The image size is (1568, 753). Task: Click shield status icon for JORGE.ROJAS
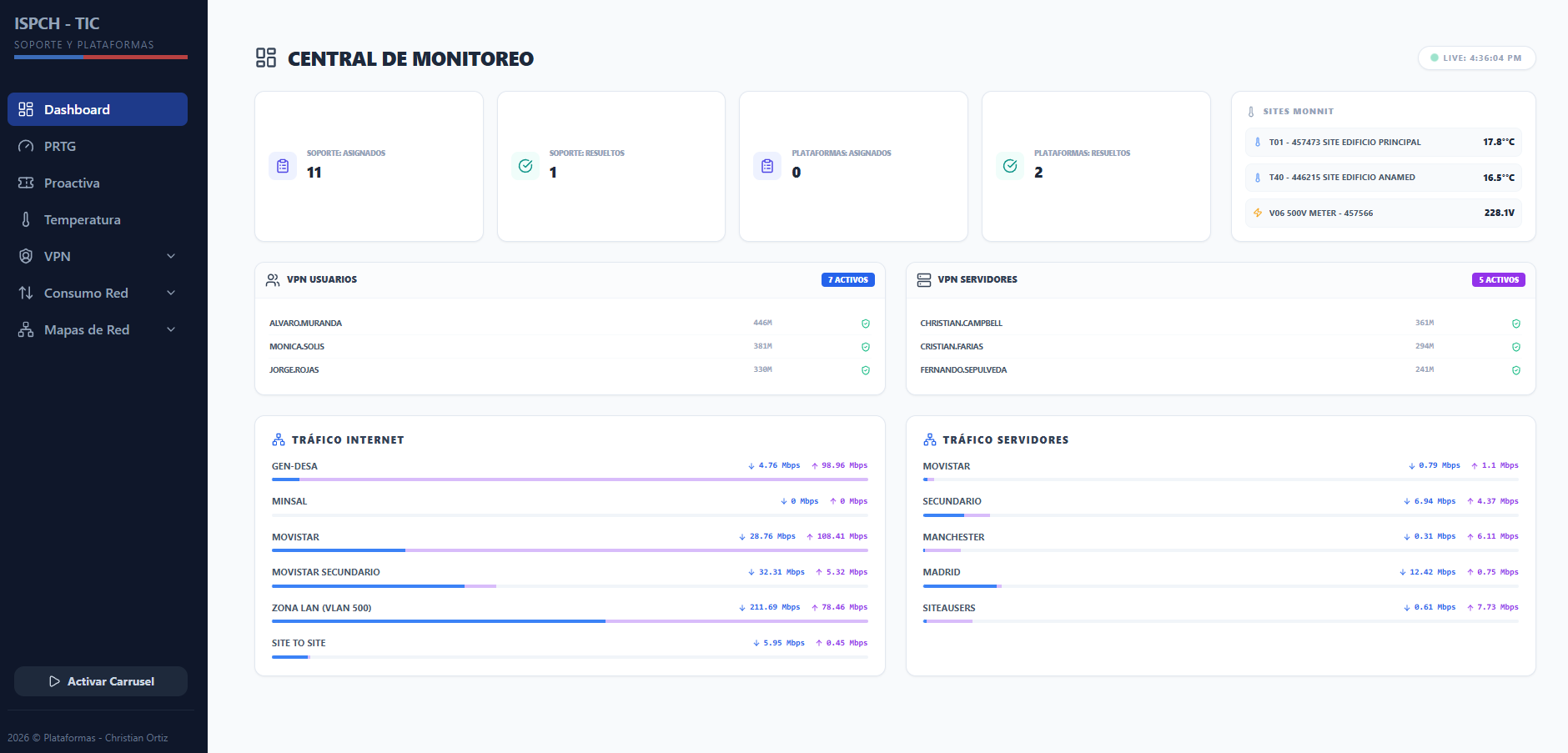[866, 370]
